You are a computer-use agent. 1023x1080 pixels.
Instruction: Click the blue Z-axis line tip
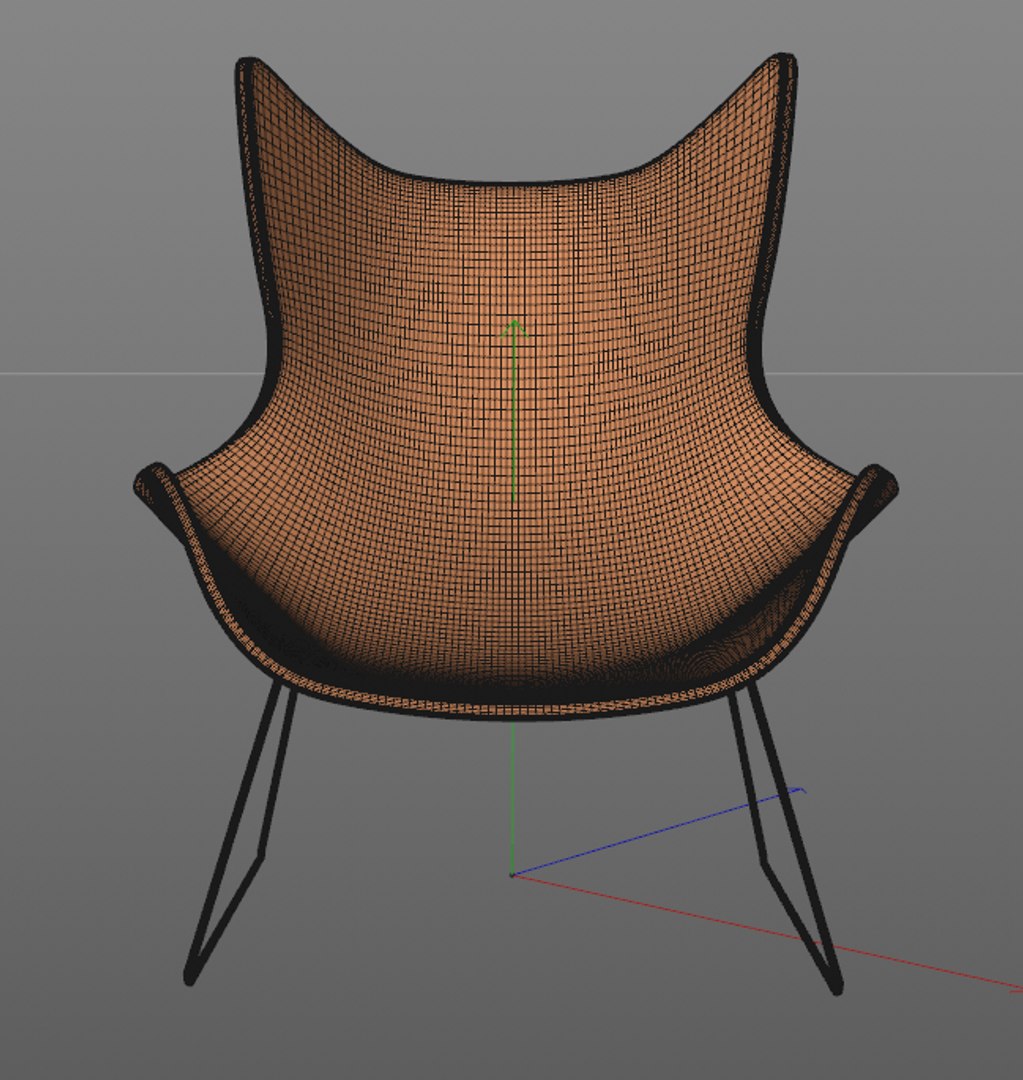point(799,791)
